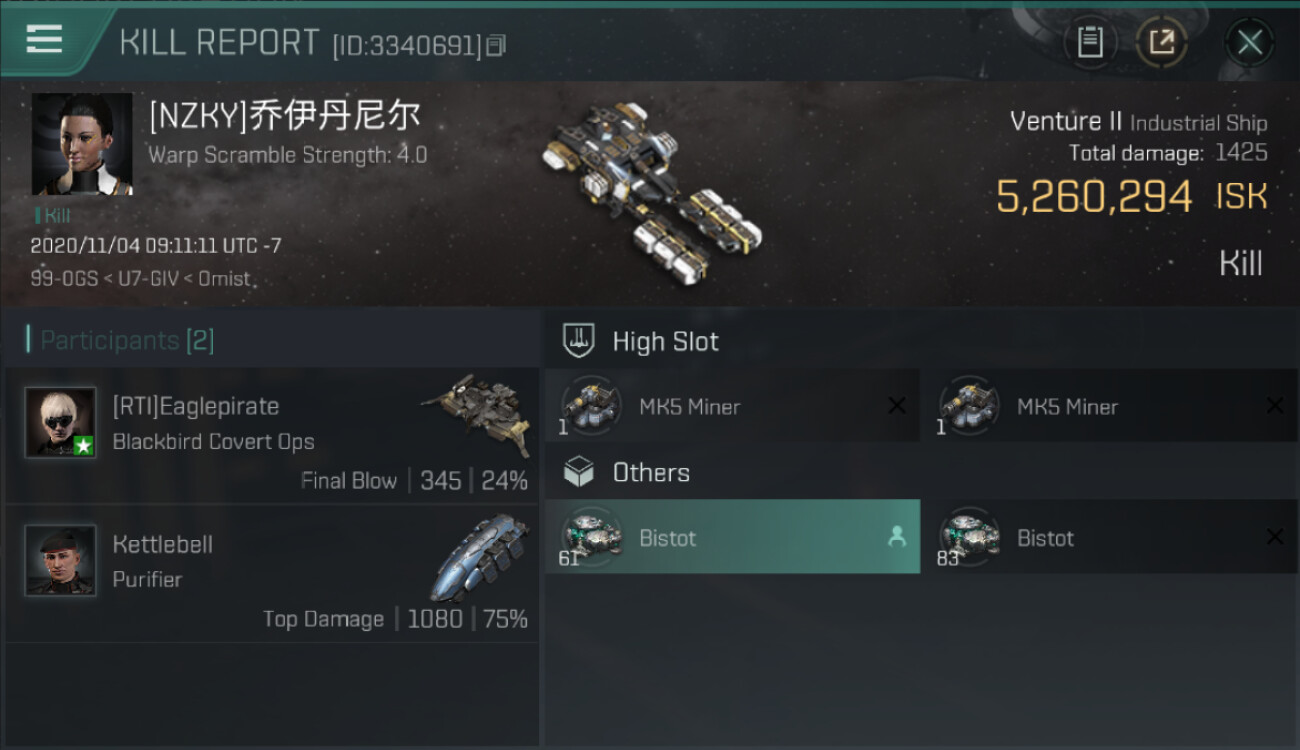Open Kettlebell's pilot portrait

61,560
